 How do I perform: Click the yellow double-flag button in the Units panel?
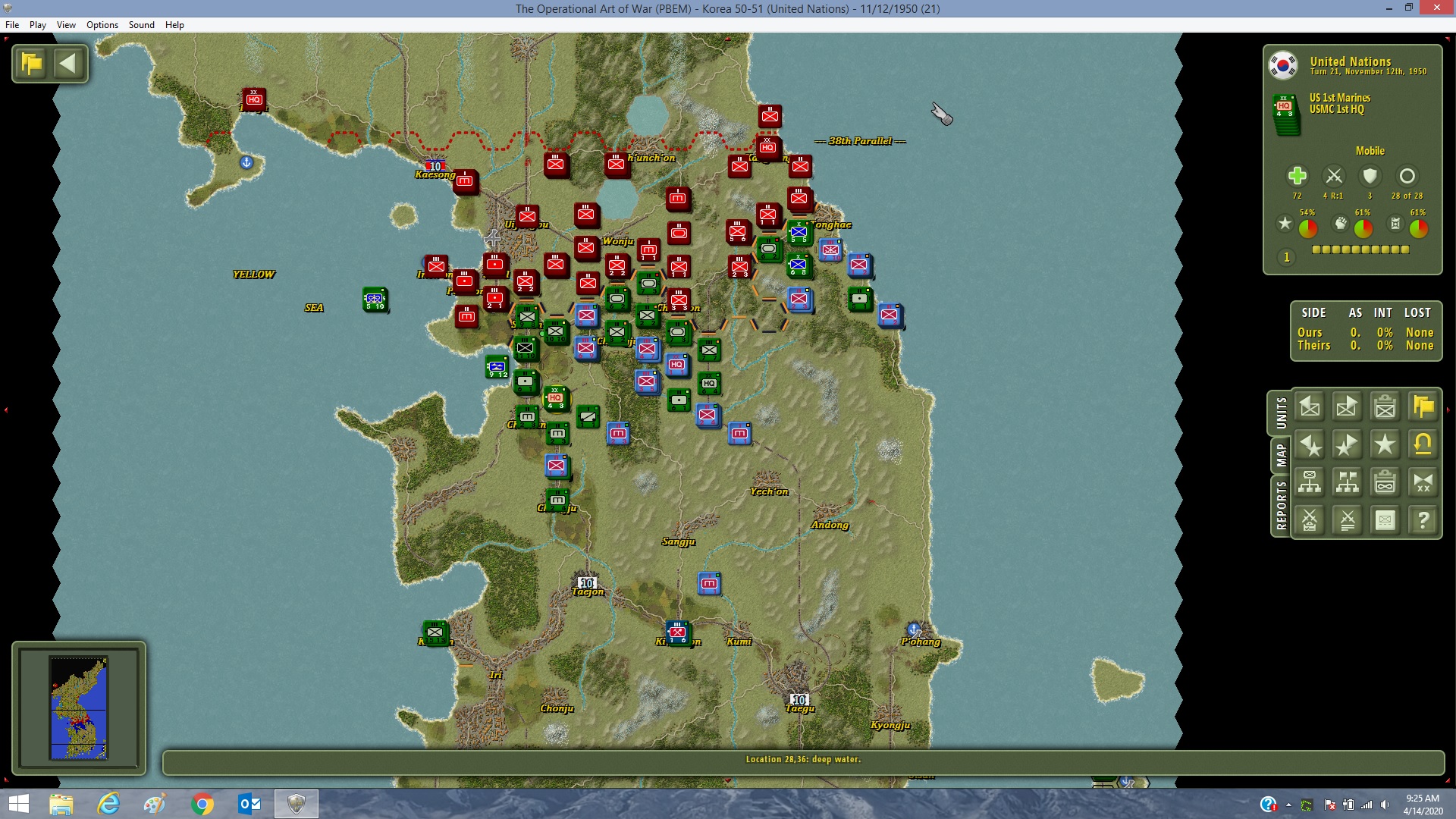1423,407
